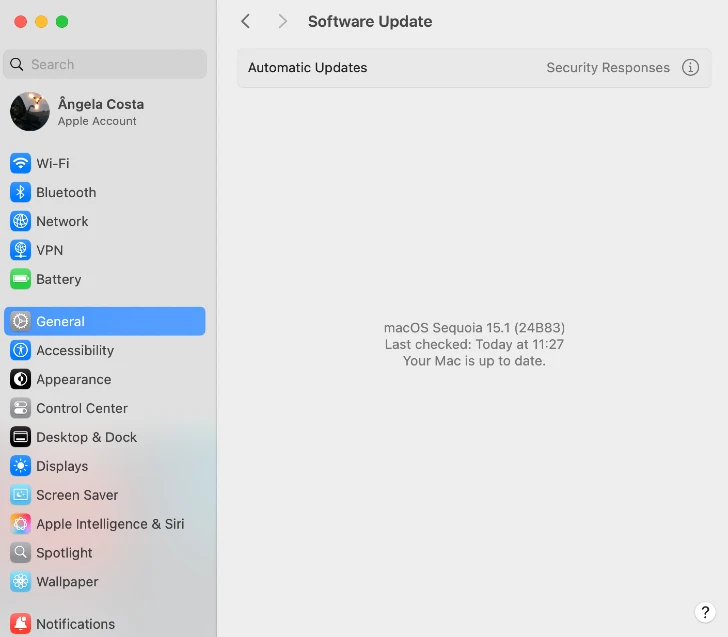The image size is (728, 637).
Task: Click the Accessibility icon
Action: click(20, 350)
